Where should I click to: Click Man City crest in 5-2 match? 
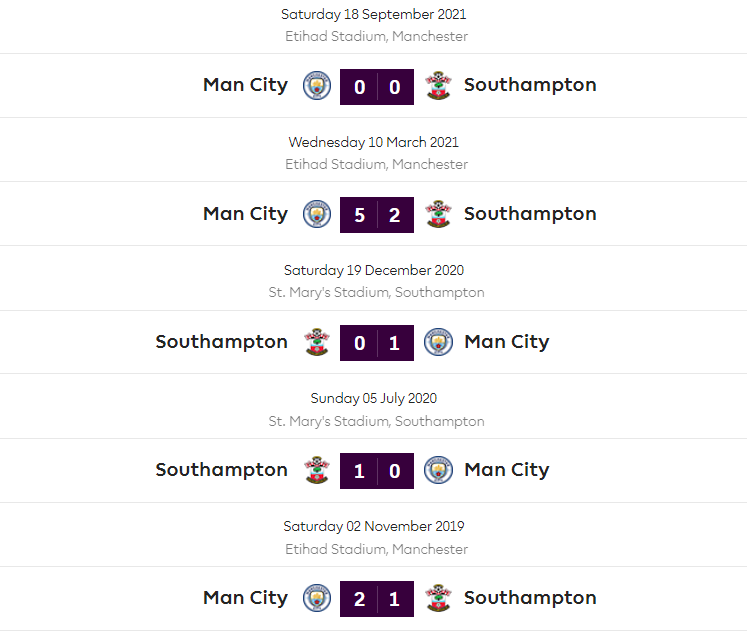(317, 214)
